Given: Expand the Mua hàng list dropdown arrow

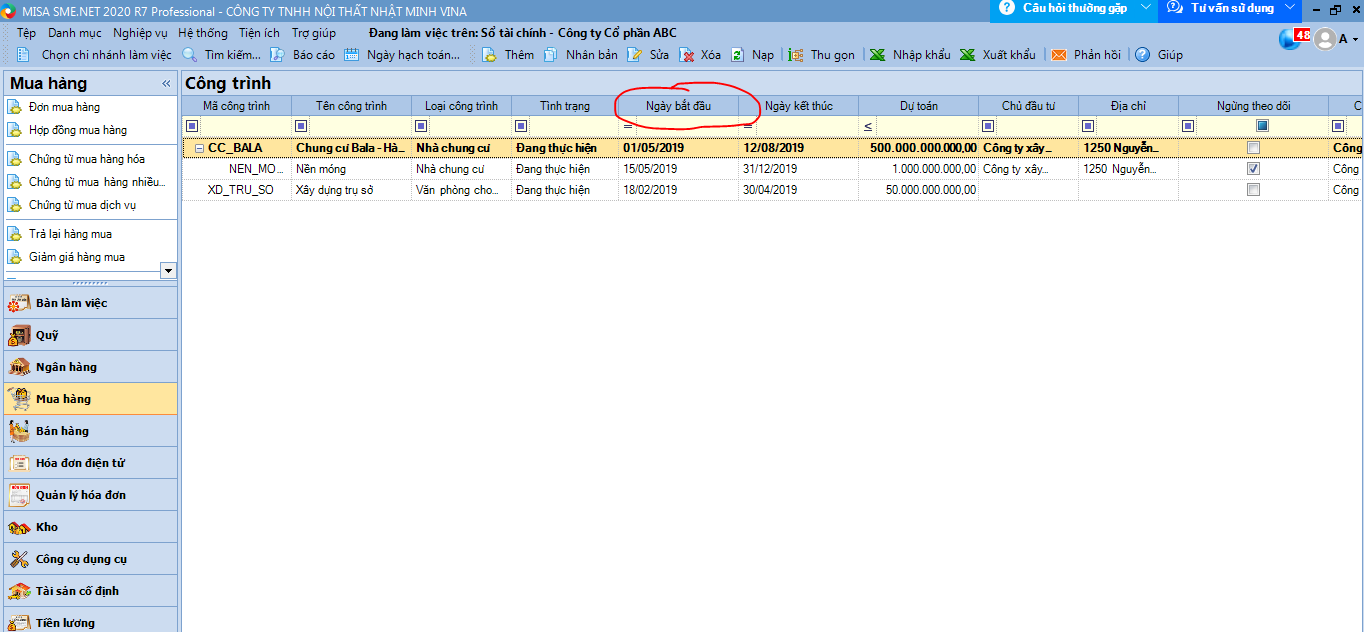Looking at the screenshot, I should coord(168,270).
